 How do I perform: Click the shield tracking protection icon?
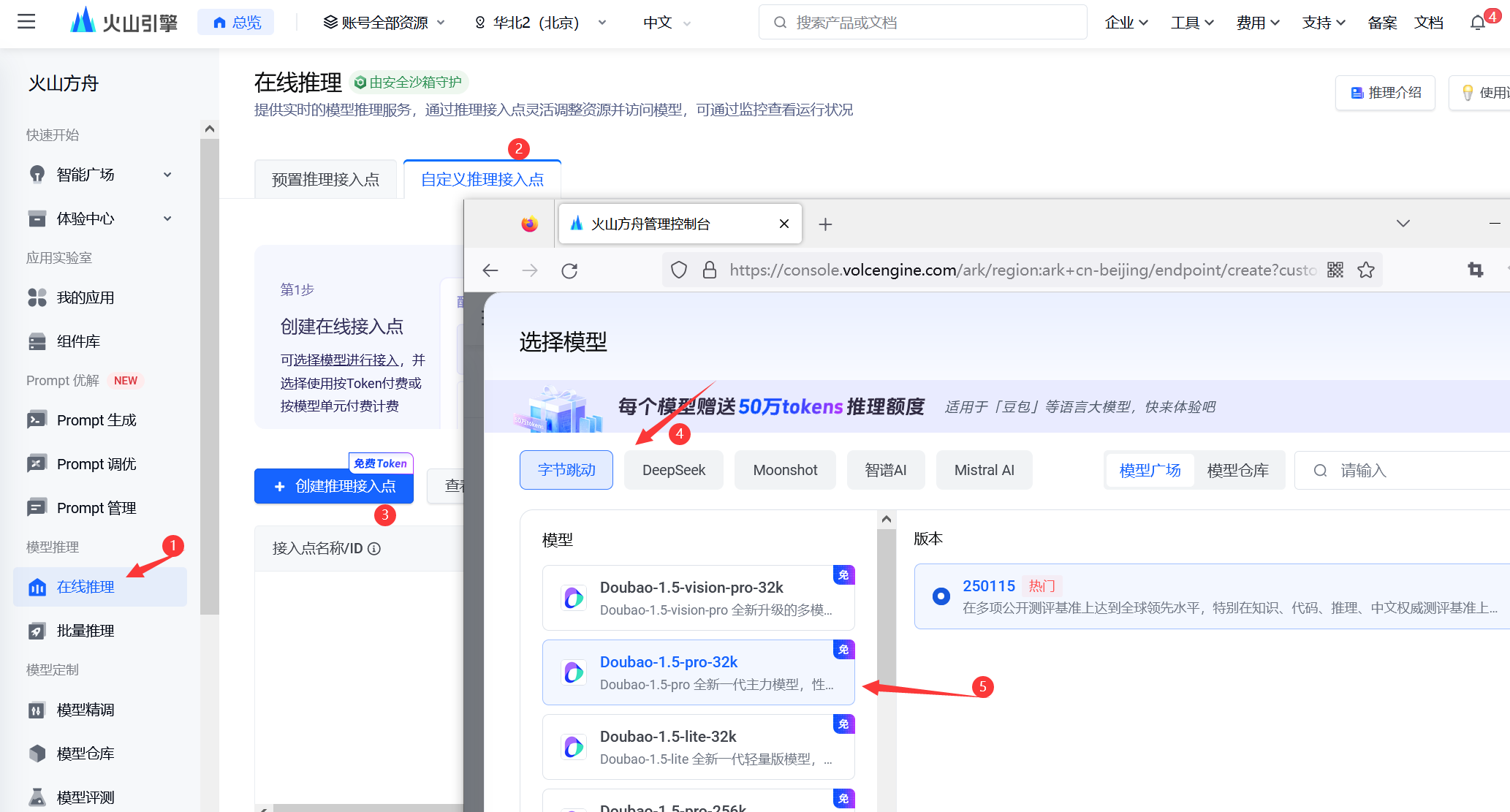(679, 270)
